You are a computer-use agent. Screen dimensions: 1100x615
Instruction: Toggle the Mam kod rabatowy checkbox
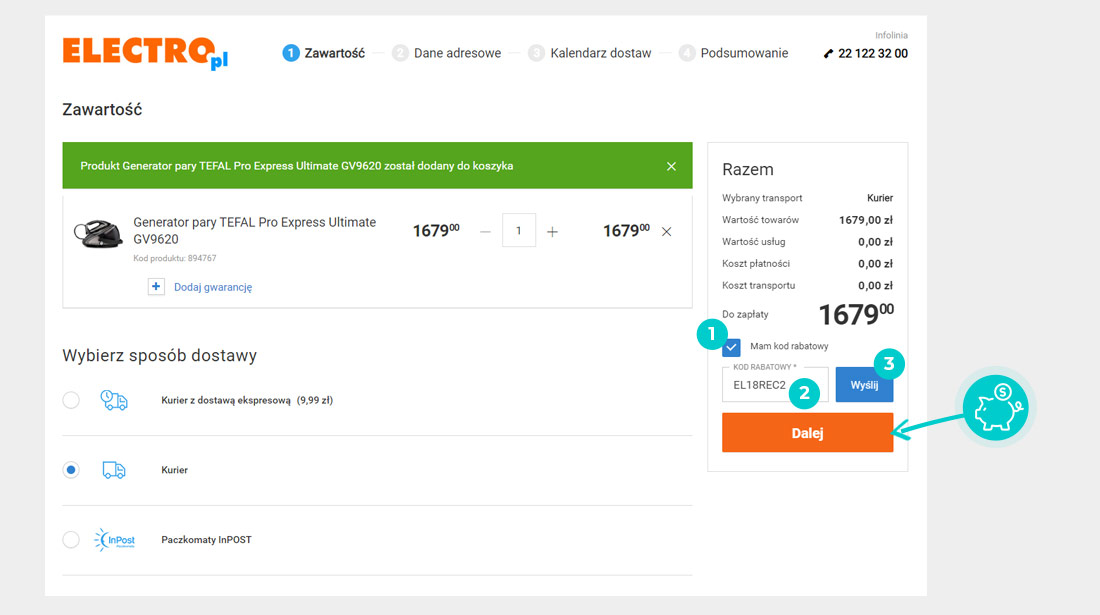tap(731, 347)
